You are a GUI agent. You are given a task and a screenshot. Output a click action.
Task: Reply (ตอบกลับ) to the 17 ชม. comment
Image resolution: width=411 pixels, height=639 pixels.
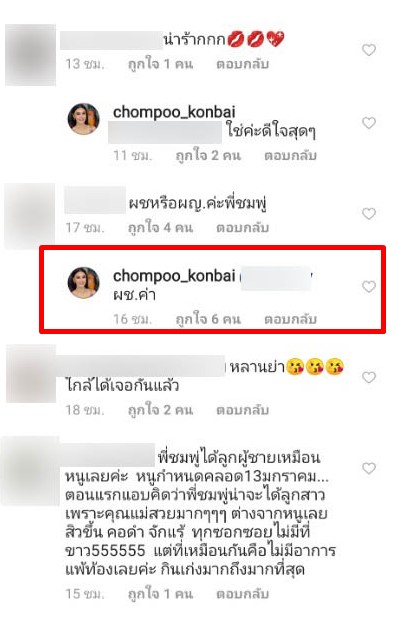[x=242, y=228]
